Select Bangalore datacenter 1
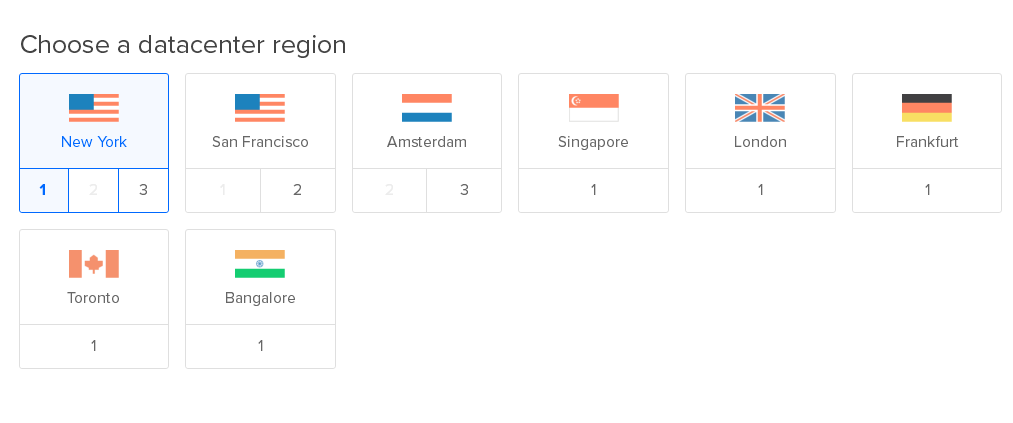1013x423 pixels. point(260,346)
